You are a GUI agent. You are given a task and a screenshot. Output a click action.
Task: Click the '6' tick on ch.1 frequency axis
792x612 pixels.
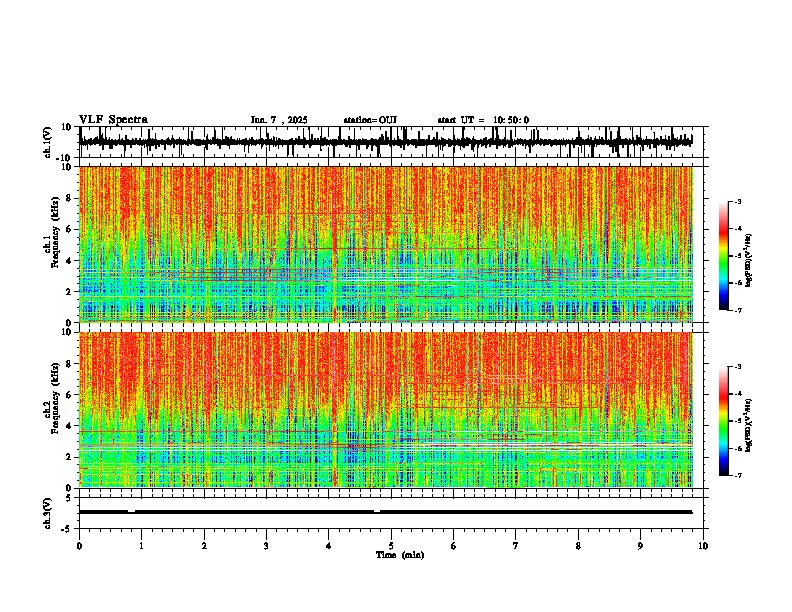(69, 229)
